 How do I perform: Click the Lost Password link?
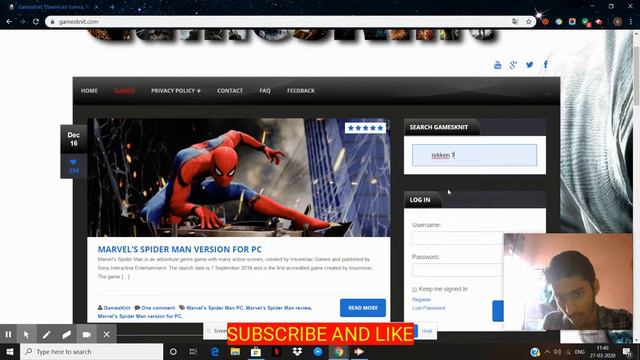pos(429,308)
